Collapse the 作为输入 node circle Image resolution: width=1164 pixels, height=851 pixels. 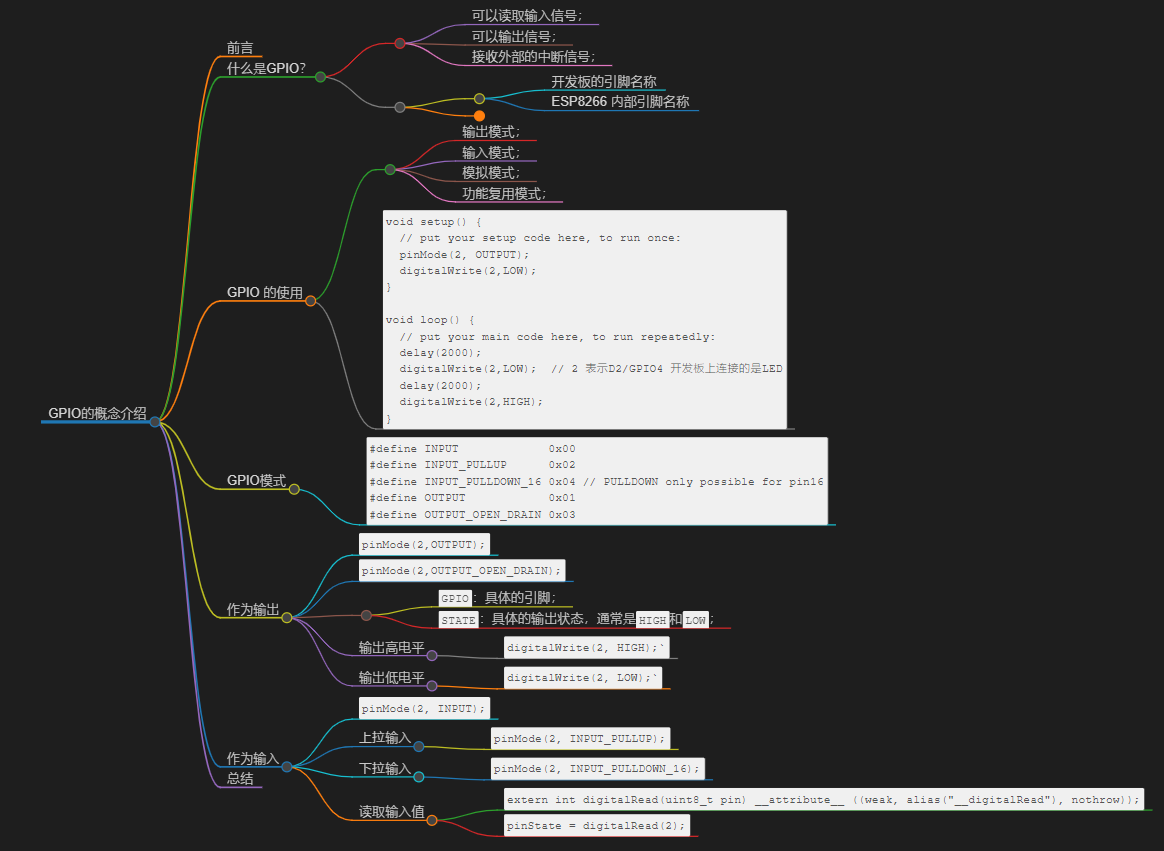coord(287,766)
